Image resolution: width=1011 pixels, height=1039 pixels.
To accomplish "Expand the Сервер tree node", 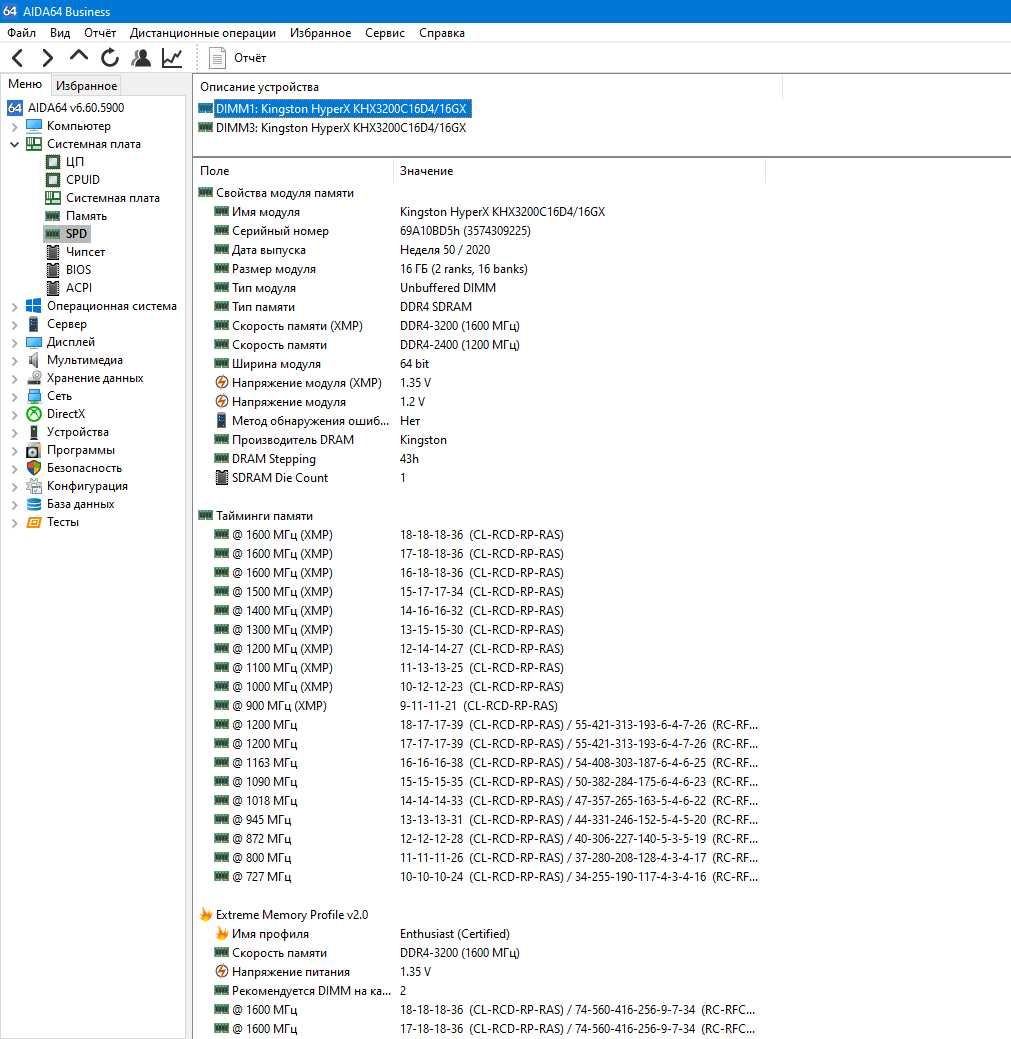I will [15, 324].
